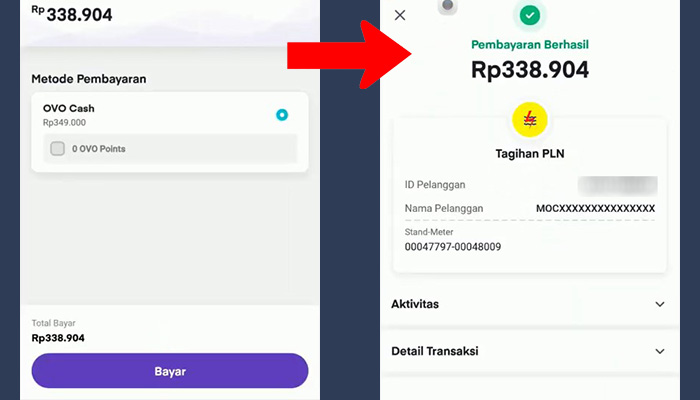Tap the Stand-Meter reading 00047797-00048009
This screenshot has width=700, height=400.
453,247
